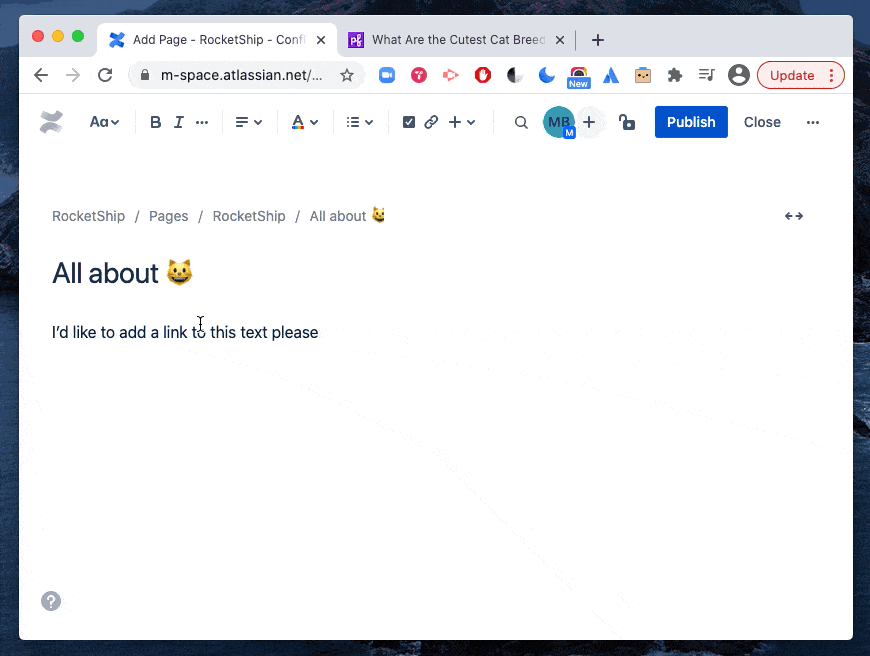Toggle bold formatting in the toolbar
870x656 pixels.
[x=155, y=121]
